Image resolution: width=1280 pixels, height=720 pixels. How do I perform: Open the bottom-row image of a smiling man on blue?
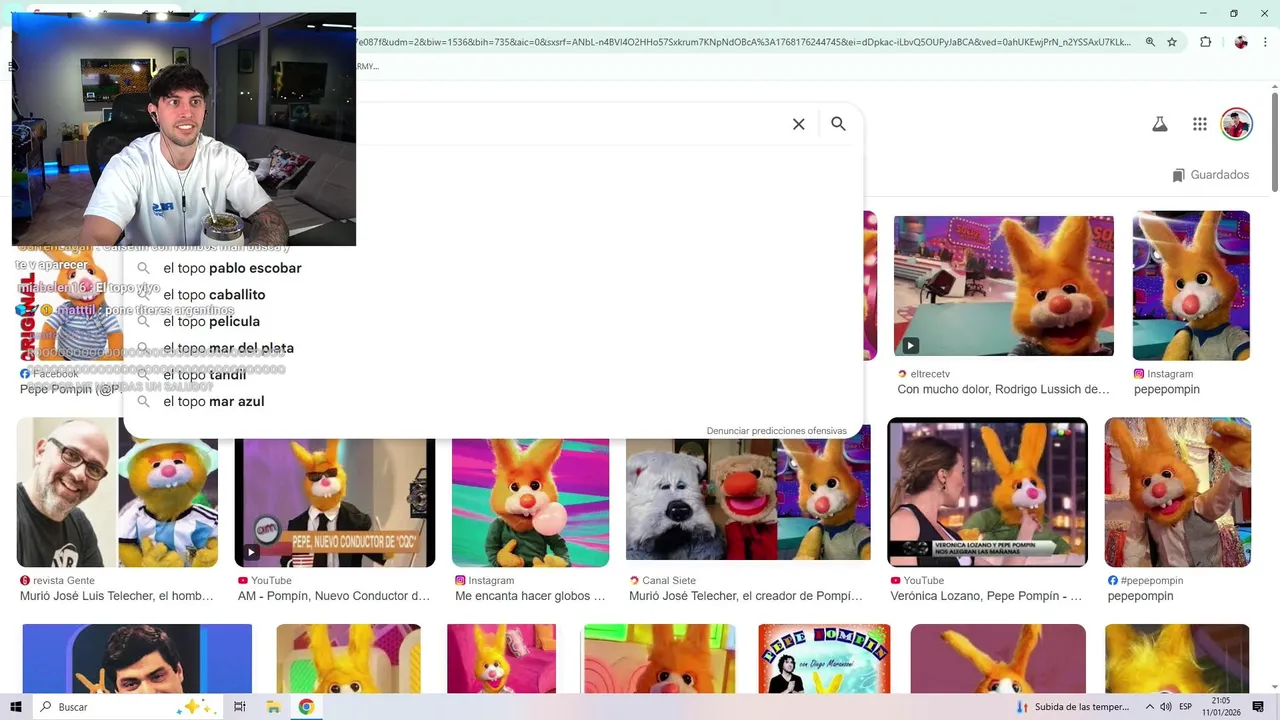[137, 658]
